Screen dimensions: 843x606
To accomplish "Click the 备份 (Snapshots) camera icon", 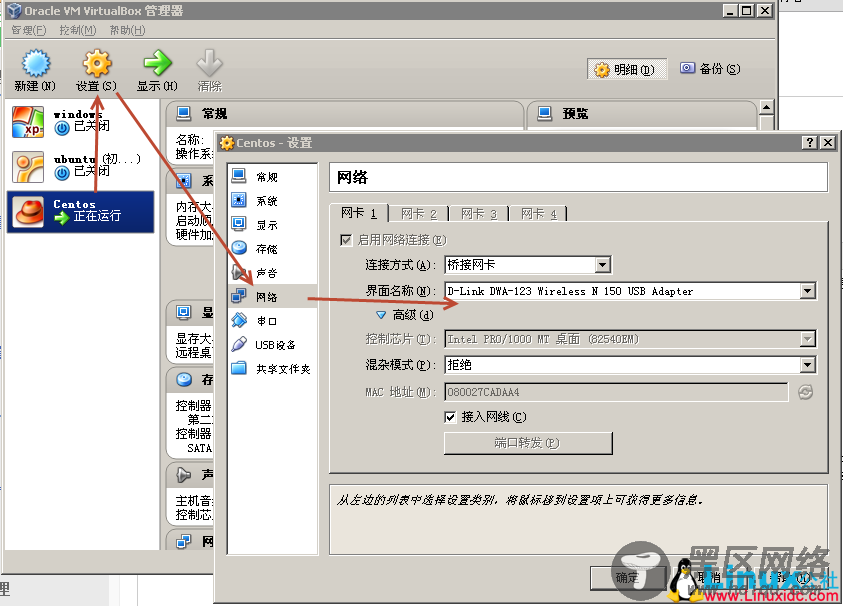I will click(687, 68).
